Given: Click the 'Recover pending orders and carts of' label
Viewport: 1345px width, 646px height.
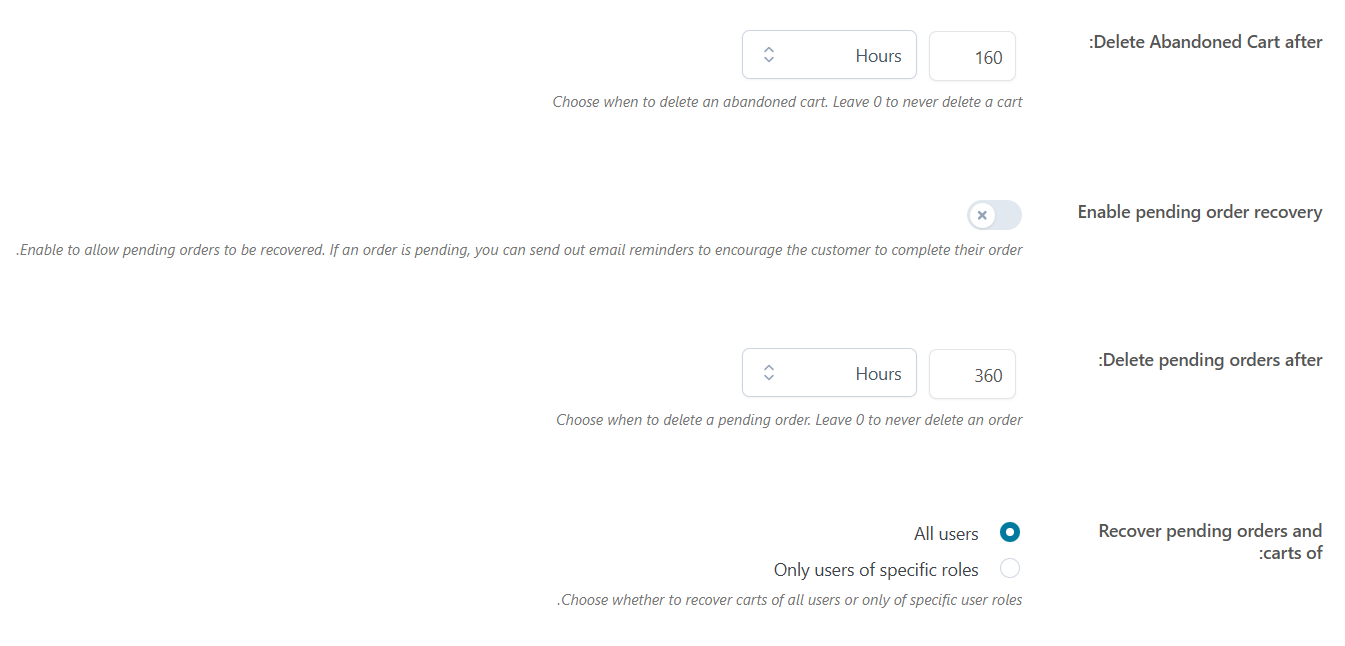Looking at the screenshot, I should pos(1210,541).
